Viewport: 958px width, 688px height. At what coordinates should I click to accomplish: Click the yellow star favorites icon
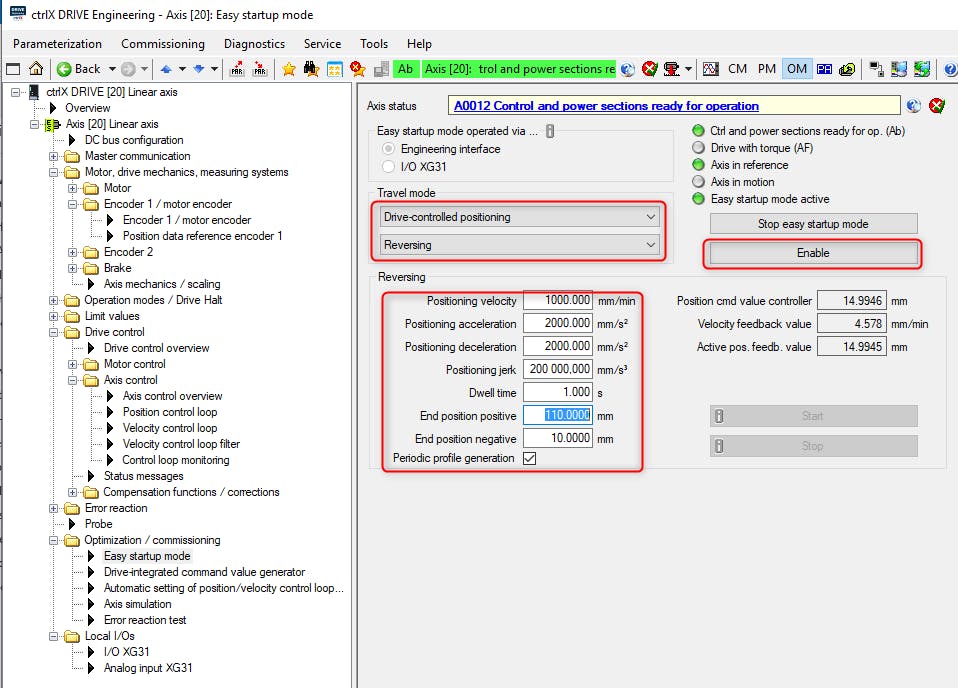pos(289,69)
